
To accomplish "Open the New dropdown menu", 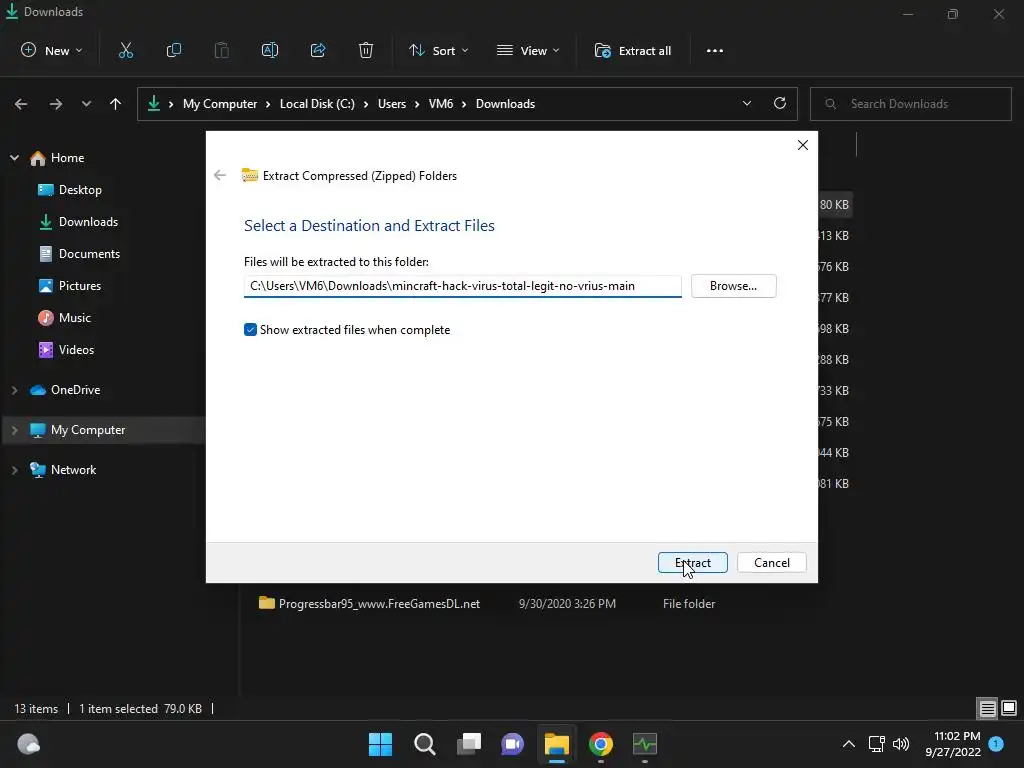I will [52, 50].
